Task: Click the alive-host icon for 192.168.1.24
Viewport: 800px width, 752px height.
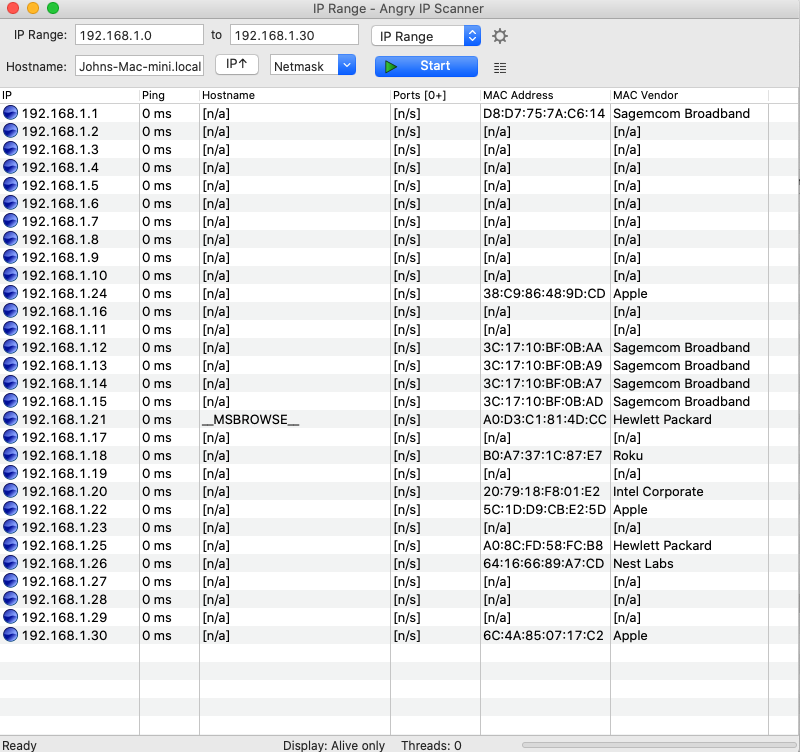Action: tap(11, 293)
